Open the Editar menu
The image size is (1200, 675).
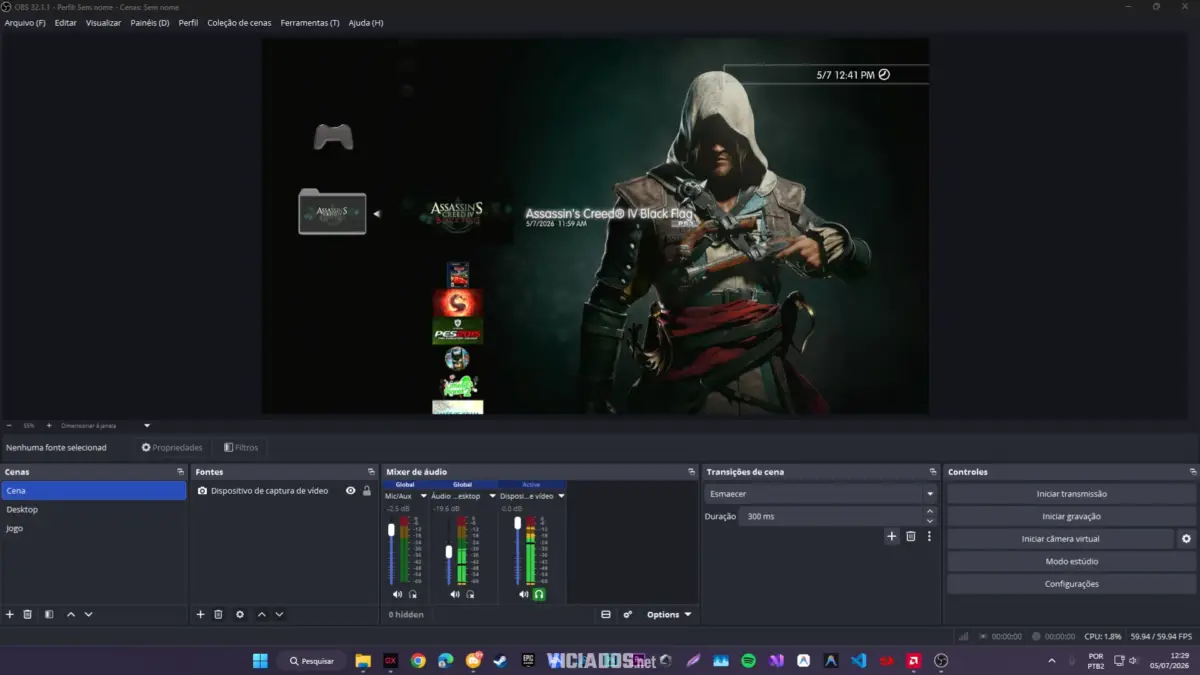66,22
